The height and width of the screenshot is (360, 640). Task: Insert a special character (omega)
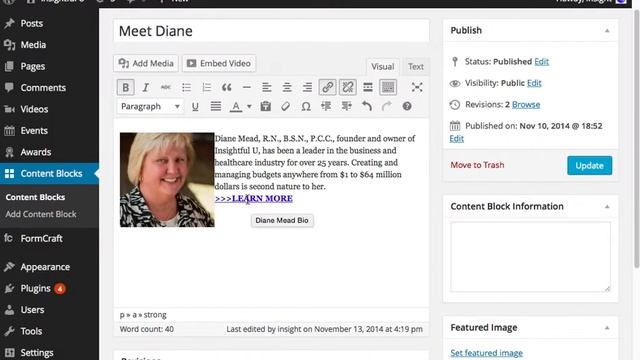pos(306,107)
